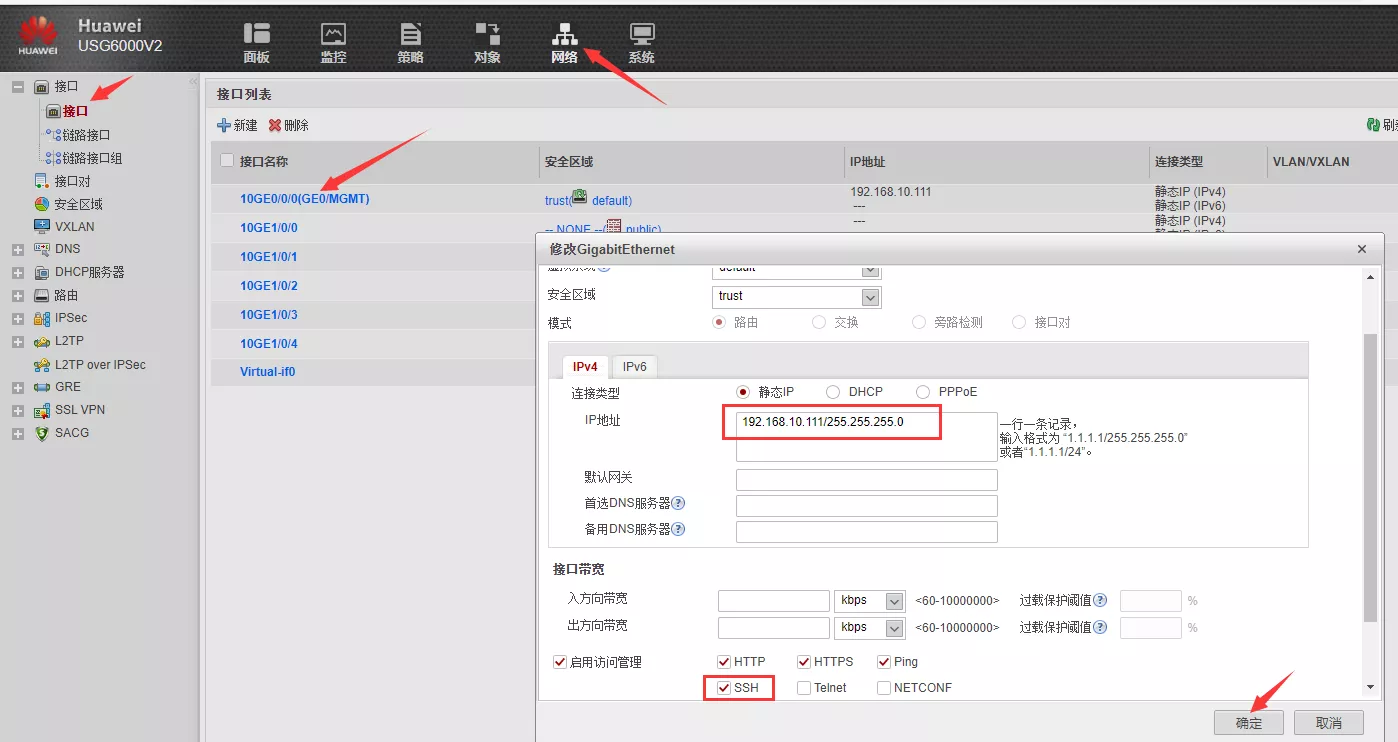Open 入方向带宽 kbps unit dropdown
Screen dimensions: 1398x742
894,601
